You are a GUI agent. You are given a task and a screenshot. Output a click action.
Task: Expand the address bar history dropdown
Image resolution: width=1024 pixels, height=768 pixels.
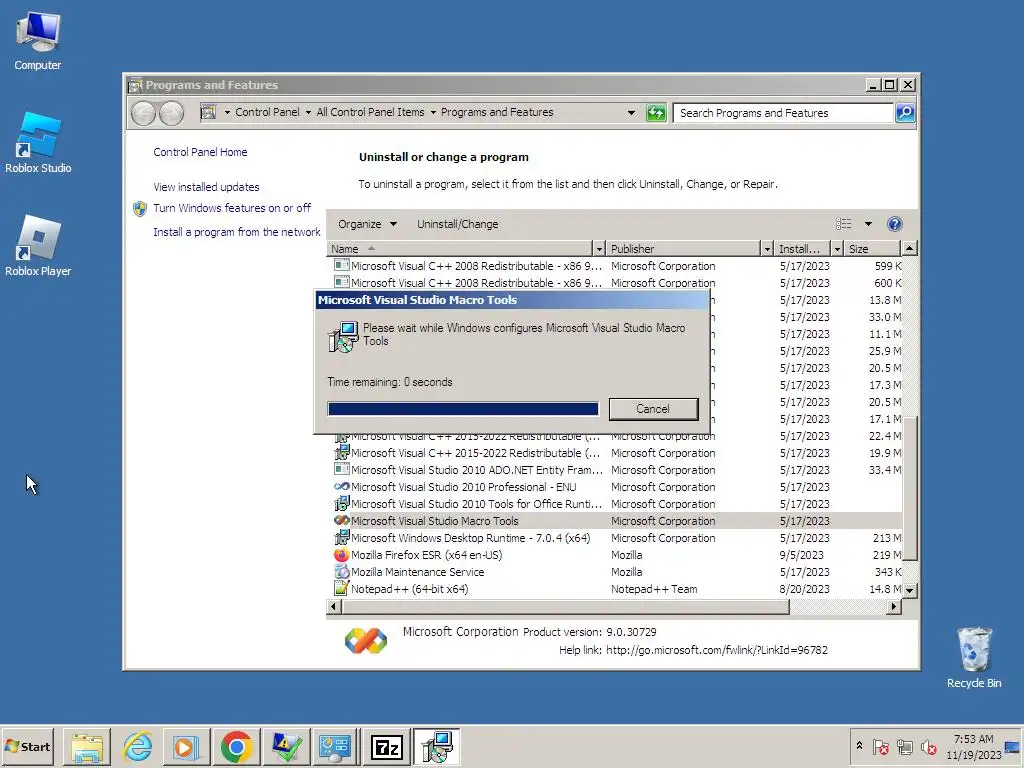631,113
